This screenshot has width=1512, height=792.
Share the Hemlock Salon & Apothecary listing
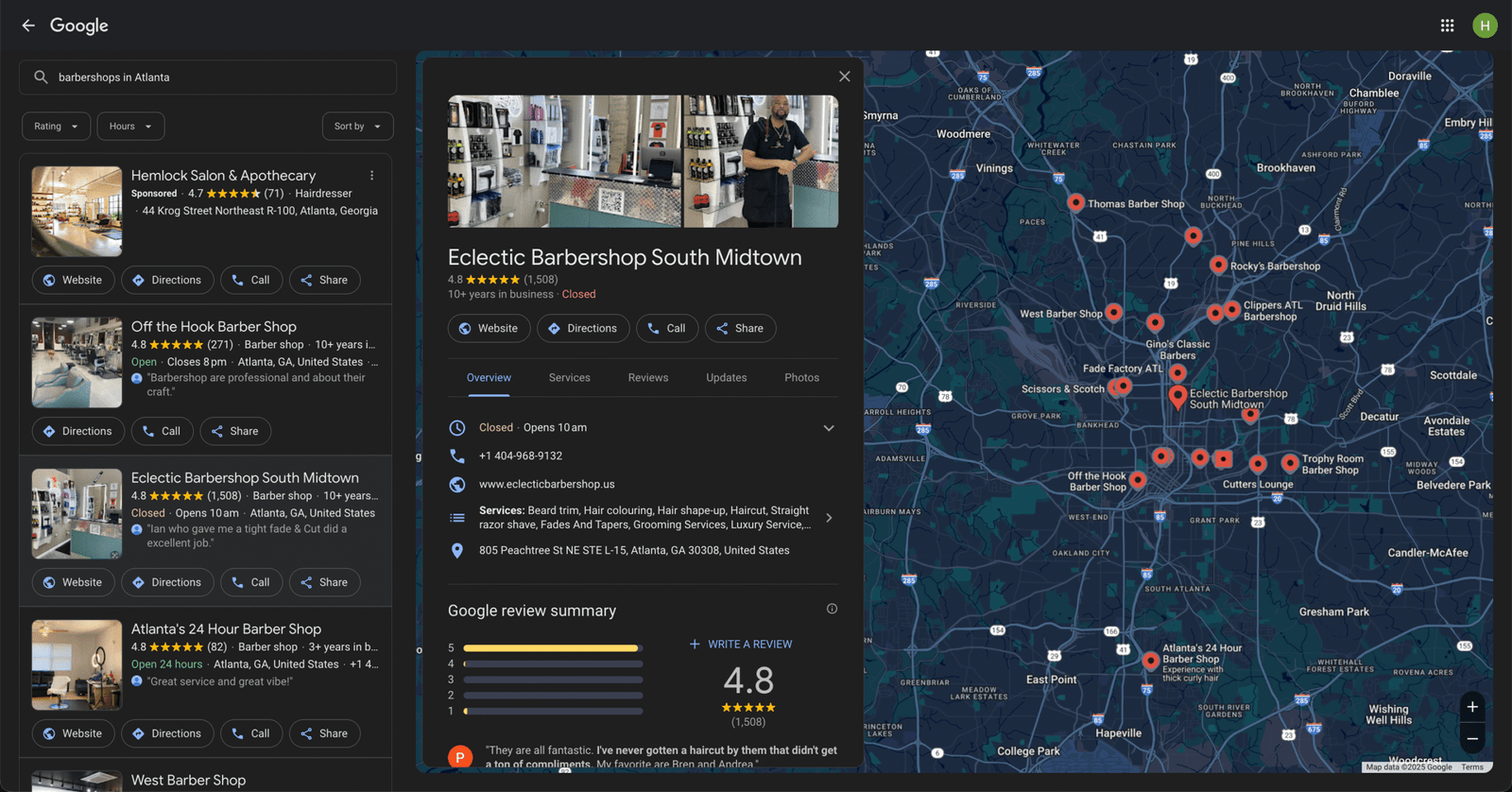click(x=324, y=280)
